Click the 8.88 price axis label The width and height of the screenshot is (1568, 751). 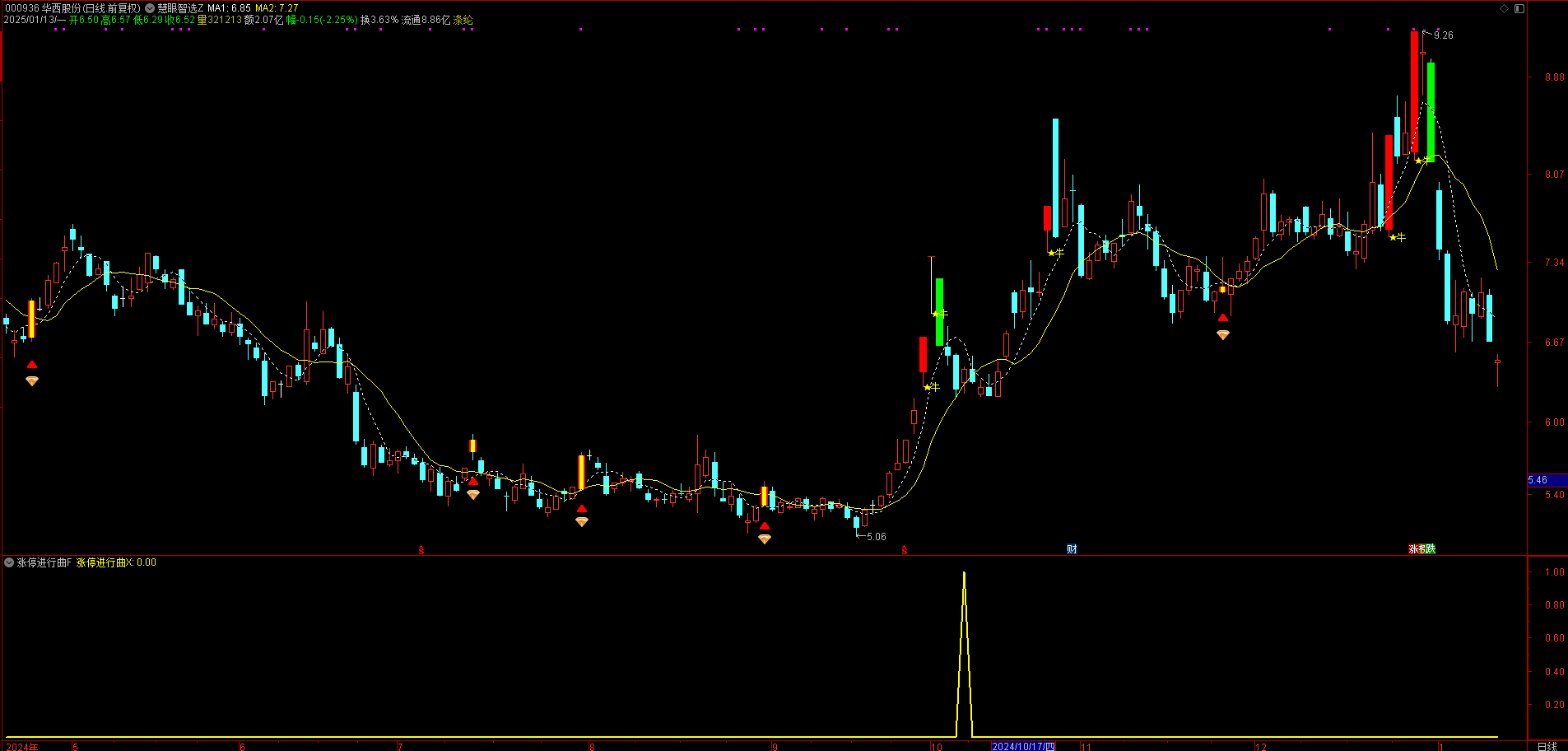coord(1554,77)
